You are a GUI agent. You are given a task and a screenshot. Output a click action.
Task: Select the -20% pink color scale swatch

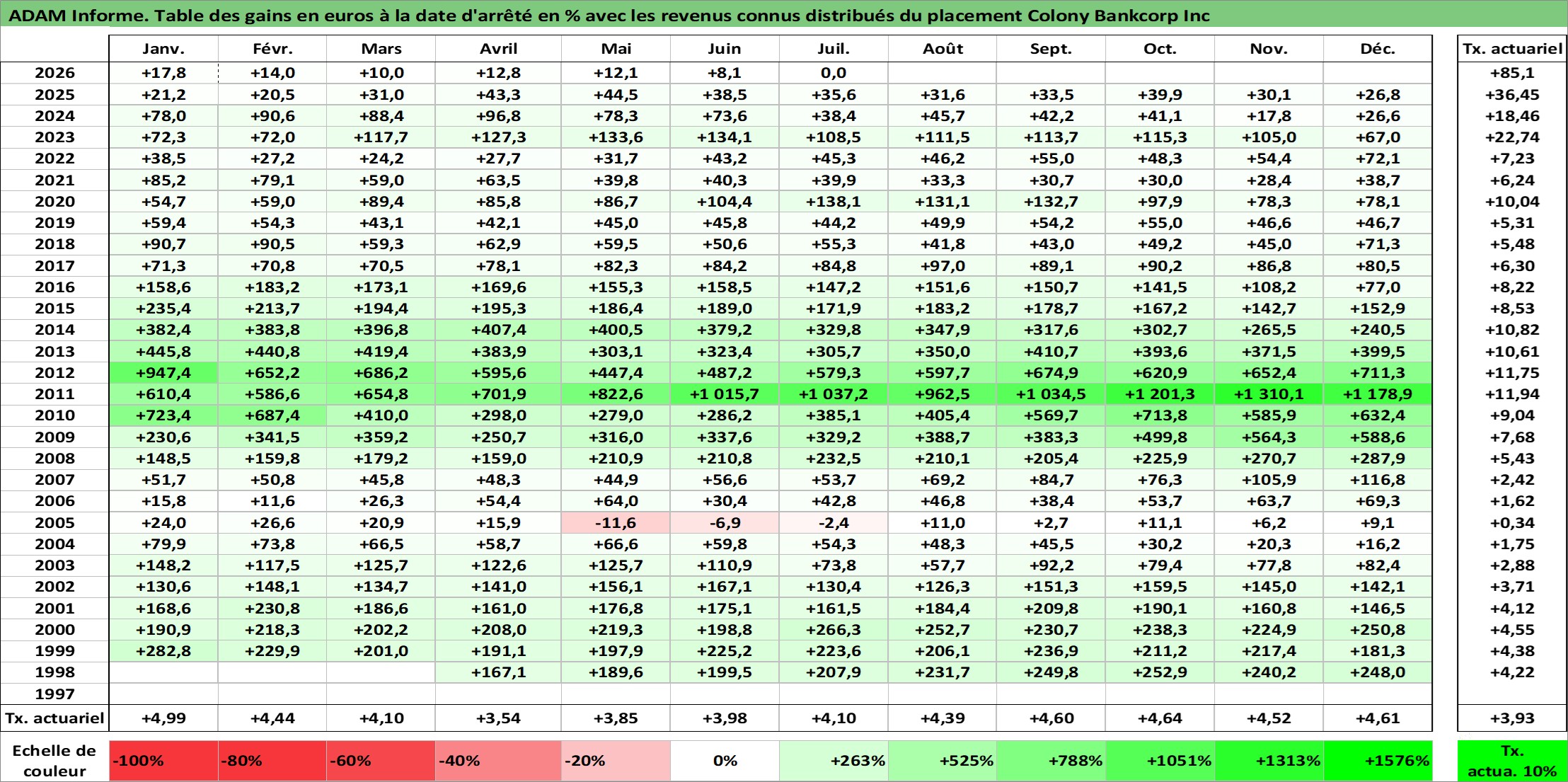click(x=616, y=761)
